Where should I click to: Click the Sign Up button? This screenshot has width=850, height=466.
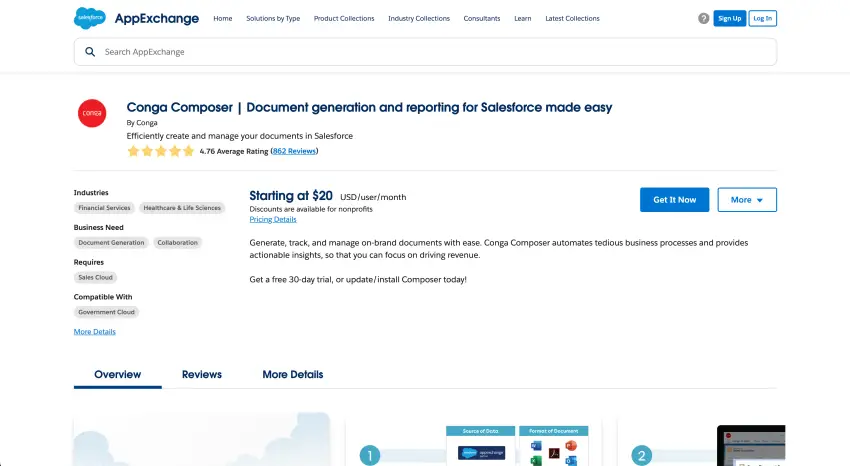[x=729, y=18]
